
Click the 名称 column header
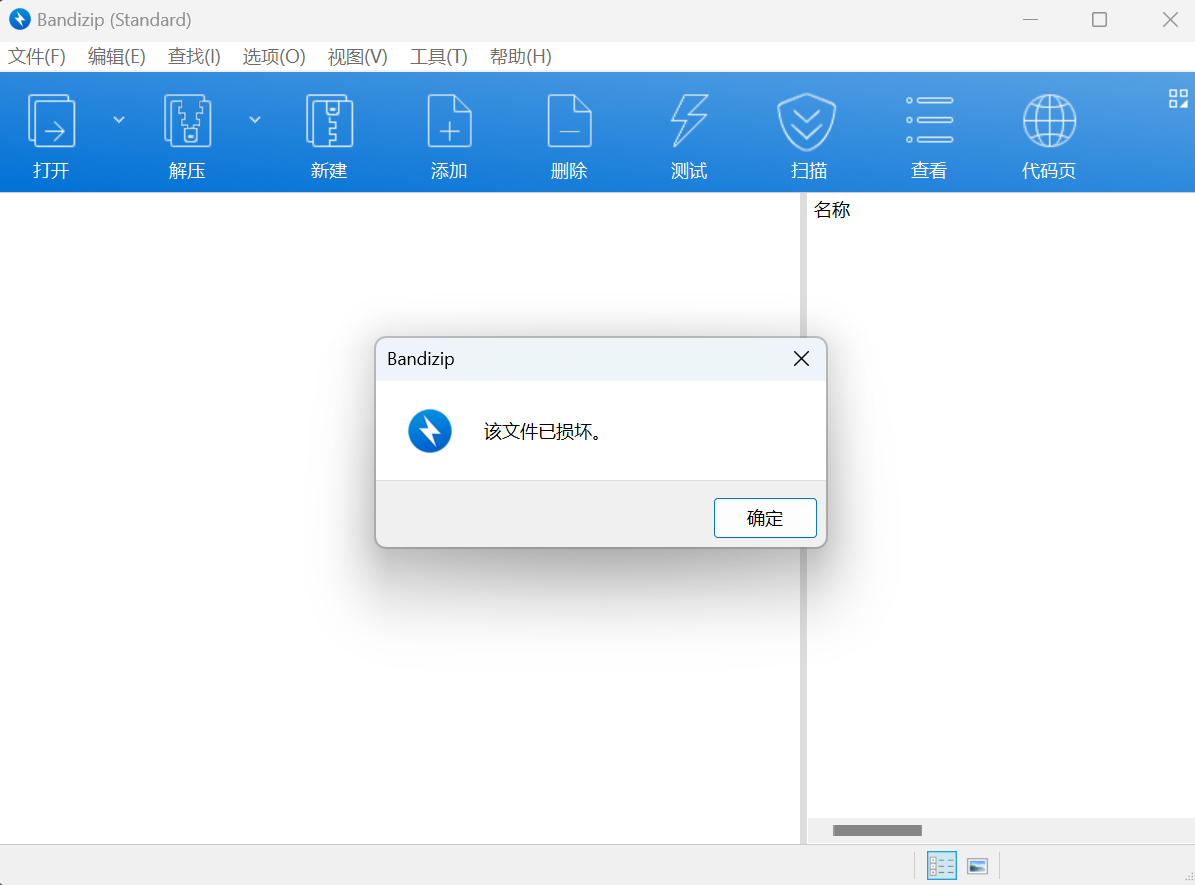point(831,210)
